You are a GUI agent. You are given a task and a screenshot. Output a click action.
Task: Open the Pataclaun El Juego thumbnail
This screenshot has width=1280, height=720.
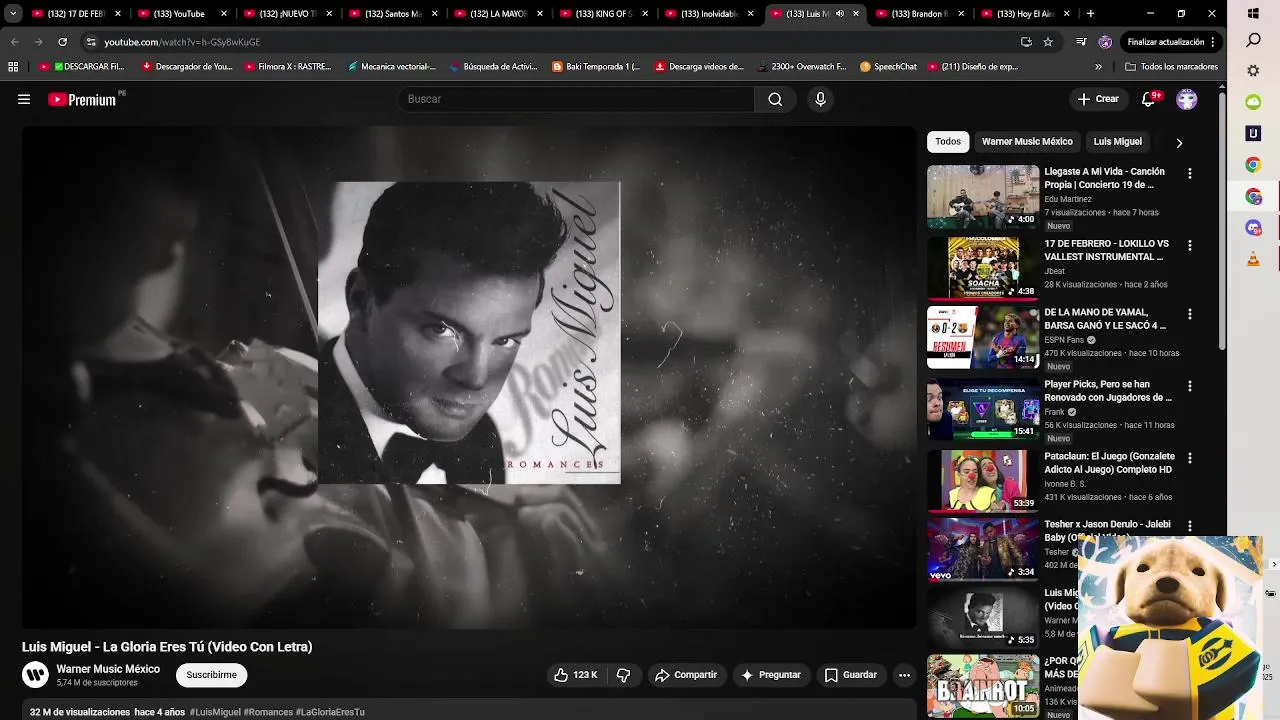(x=983, y=481)
